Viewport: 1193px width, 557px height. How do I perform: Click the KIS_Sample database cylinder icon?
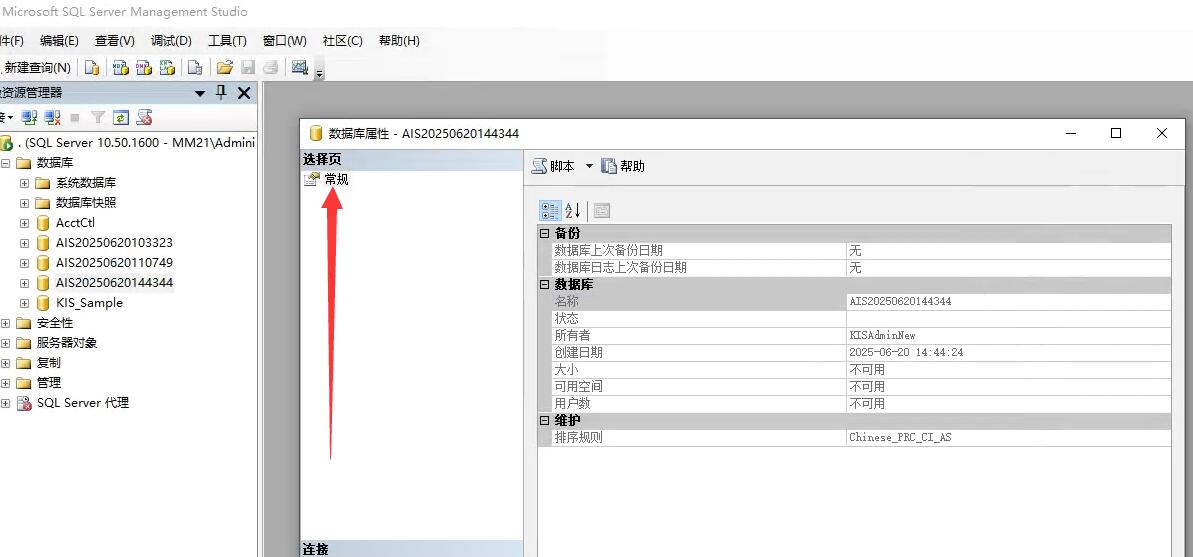(x=43, y=303)
